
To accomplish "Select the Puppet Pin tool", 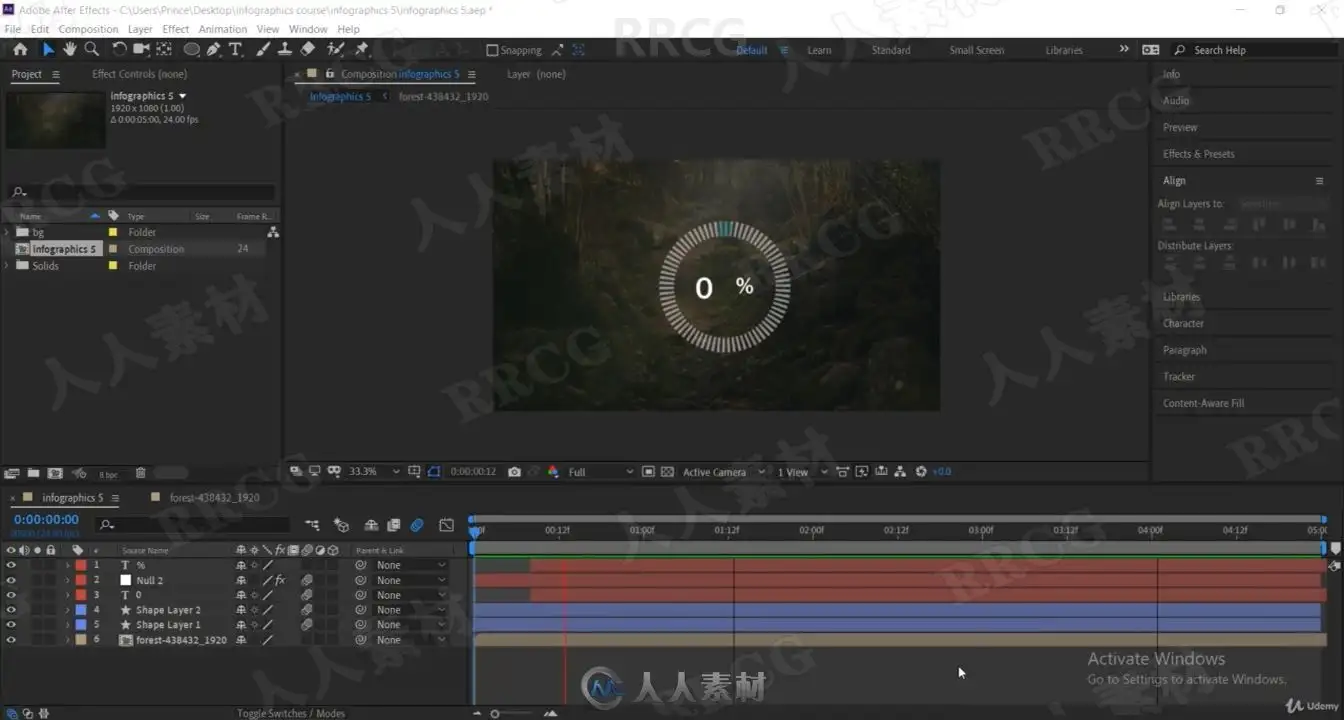I will 362,49.
